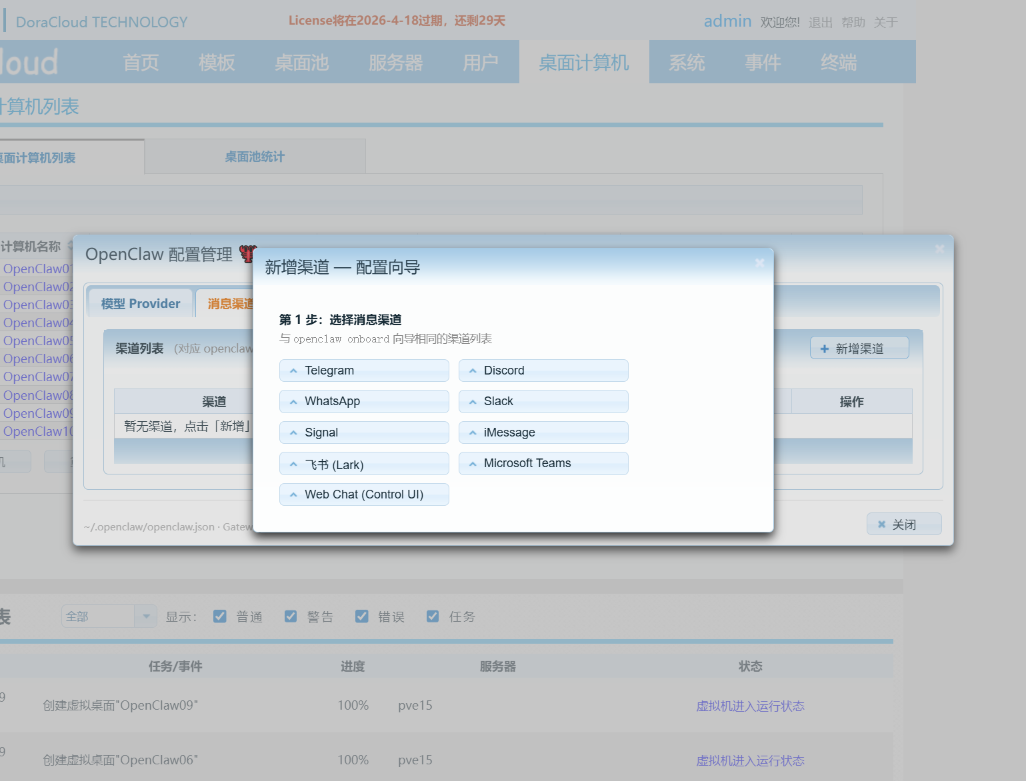1026x781 pixels.
Task: Click the arrow icon on the Web Chat button
Action: (293, 495)
